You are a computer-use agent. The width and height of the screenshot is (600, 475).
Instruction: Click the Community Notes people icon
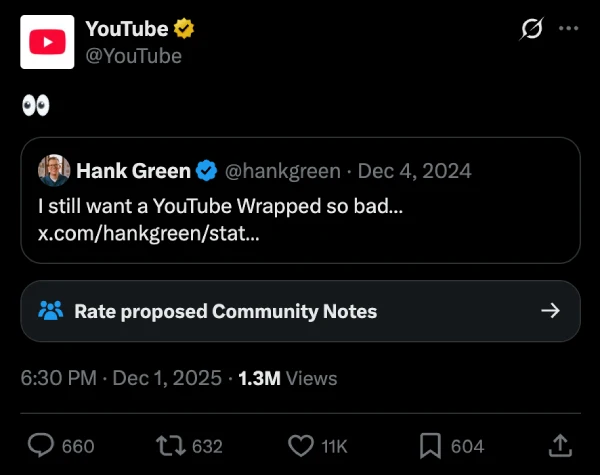pyautogui.click(x=50, y=311)
